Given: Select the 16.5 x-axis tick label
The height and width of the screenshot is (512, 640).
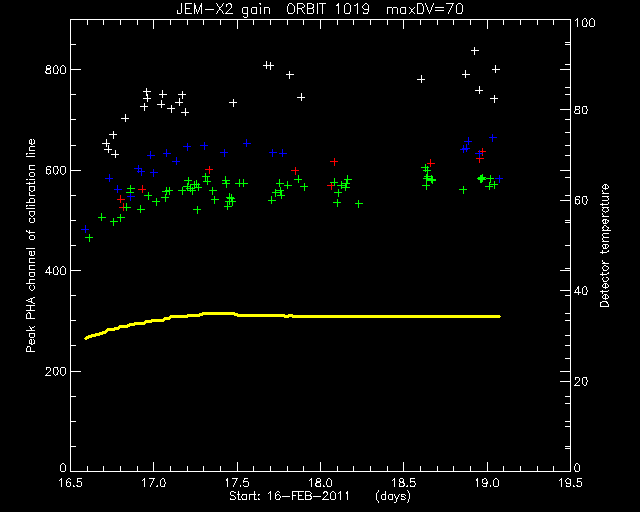Looking at the screenshot, I should click(71, 483).
